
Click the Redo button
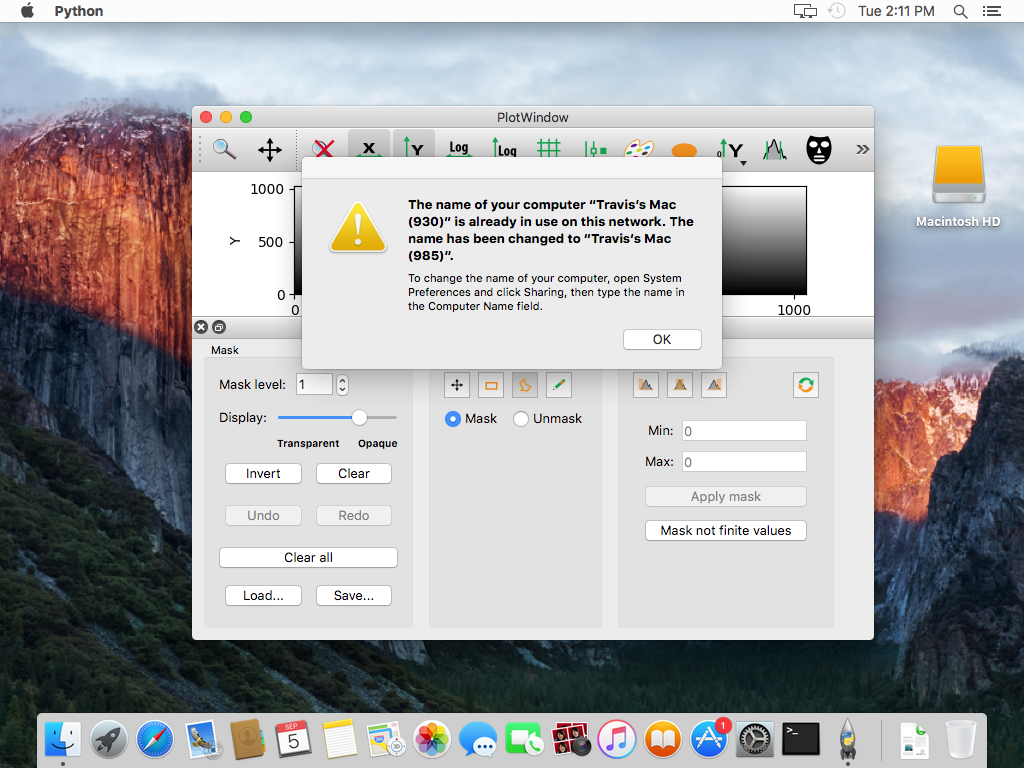point(354,515)
